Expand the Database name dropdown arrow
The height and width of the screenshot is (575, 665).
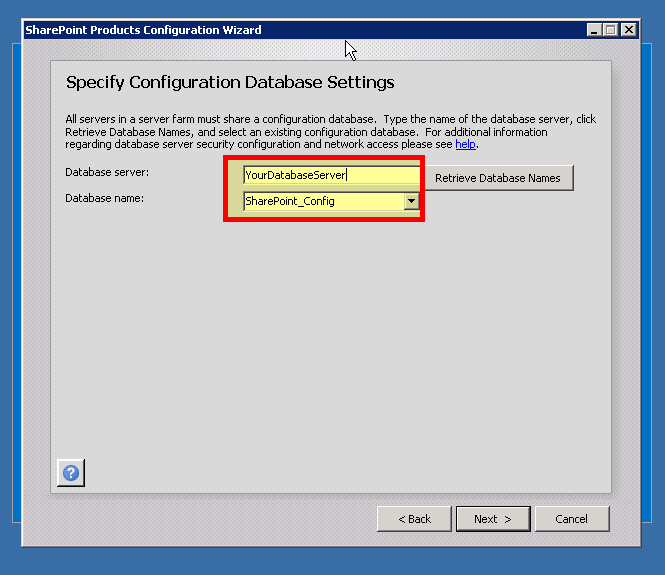[x=411, y=201]
